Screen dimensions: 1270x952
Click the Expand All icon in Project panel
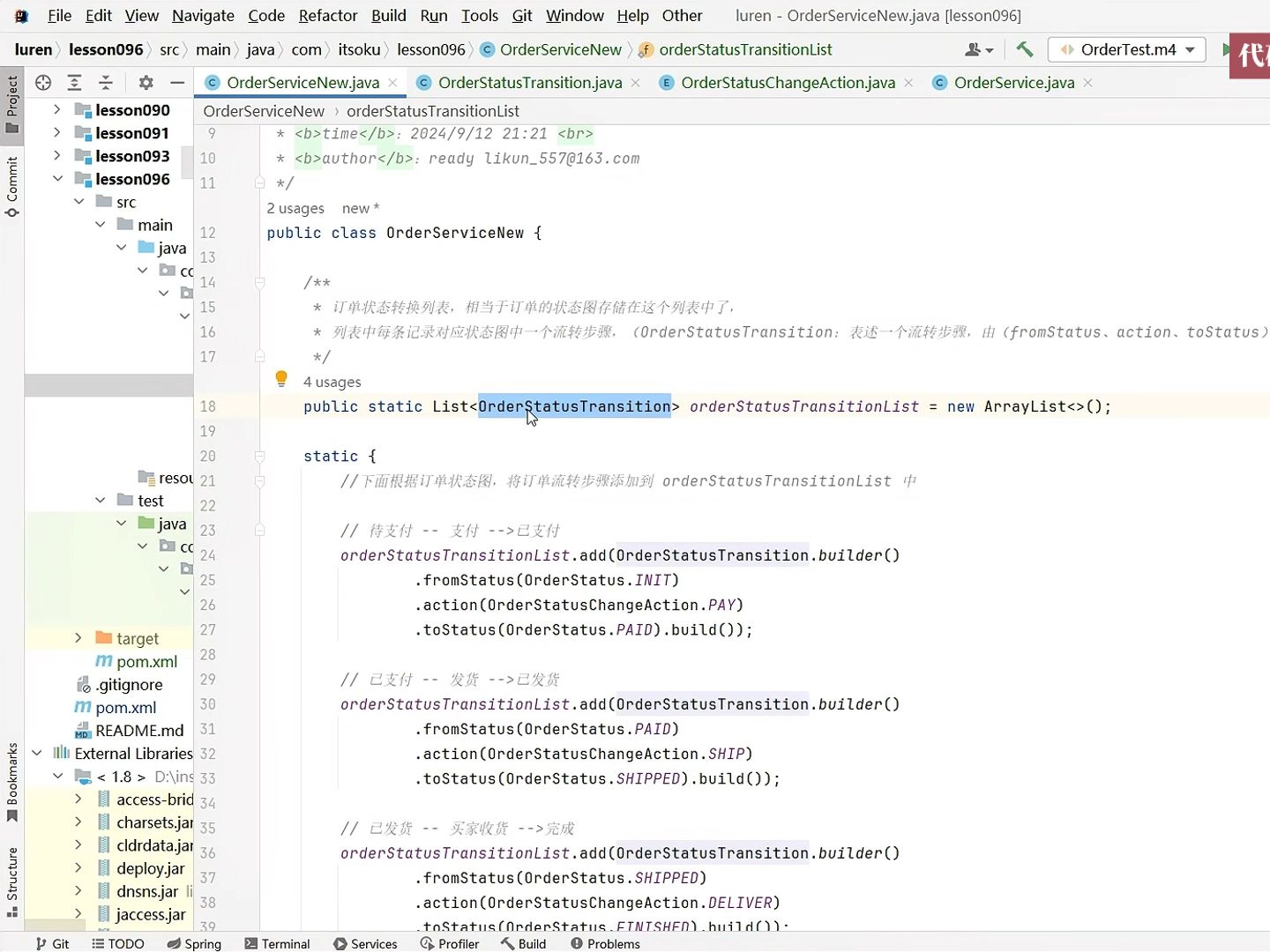[75, 83]
